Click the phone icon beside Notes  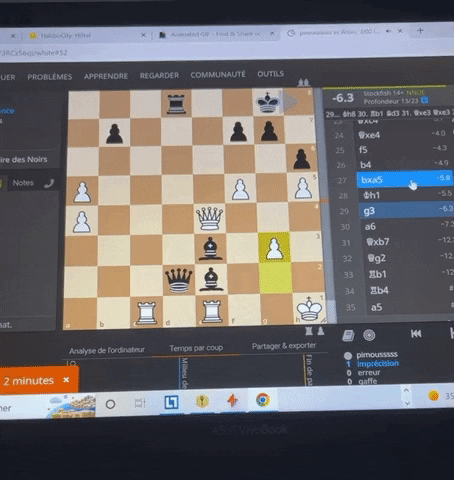[x=49, y=183]
